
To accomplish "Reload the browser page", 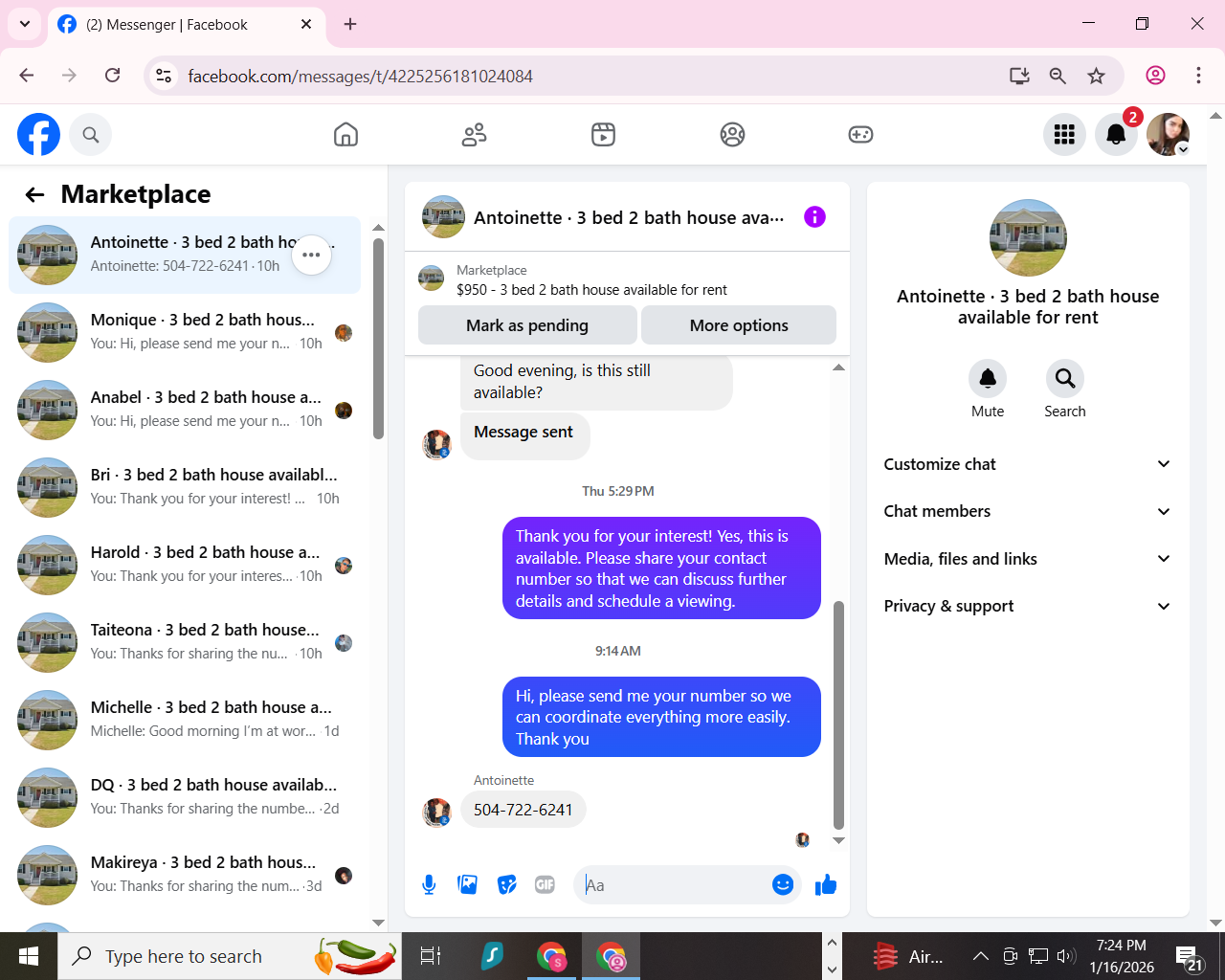I will click(x=112, y=76).
